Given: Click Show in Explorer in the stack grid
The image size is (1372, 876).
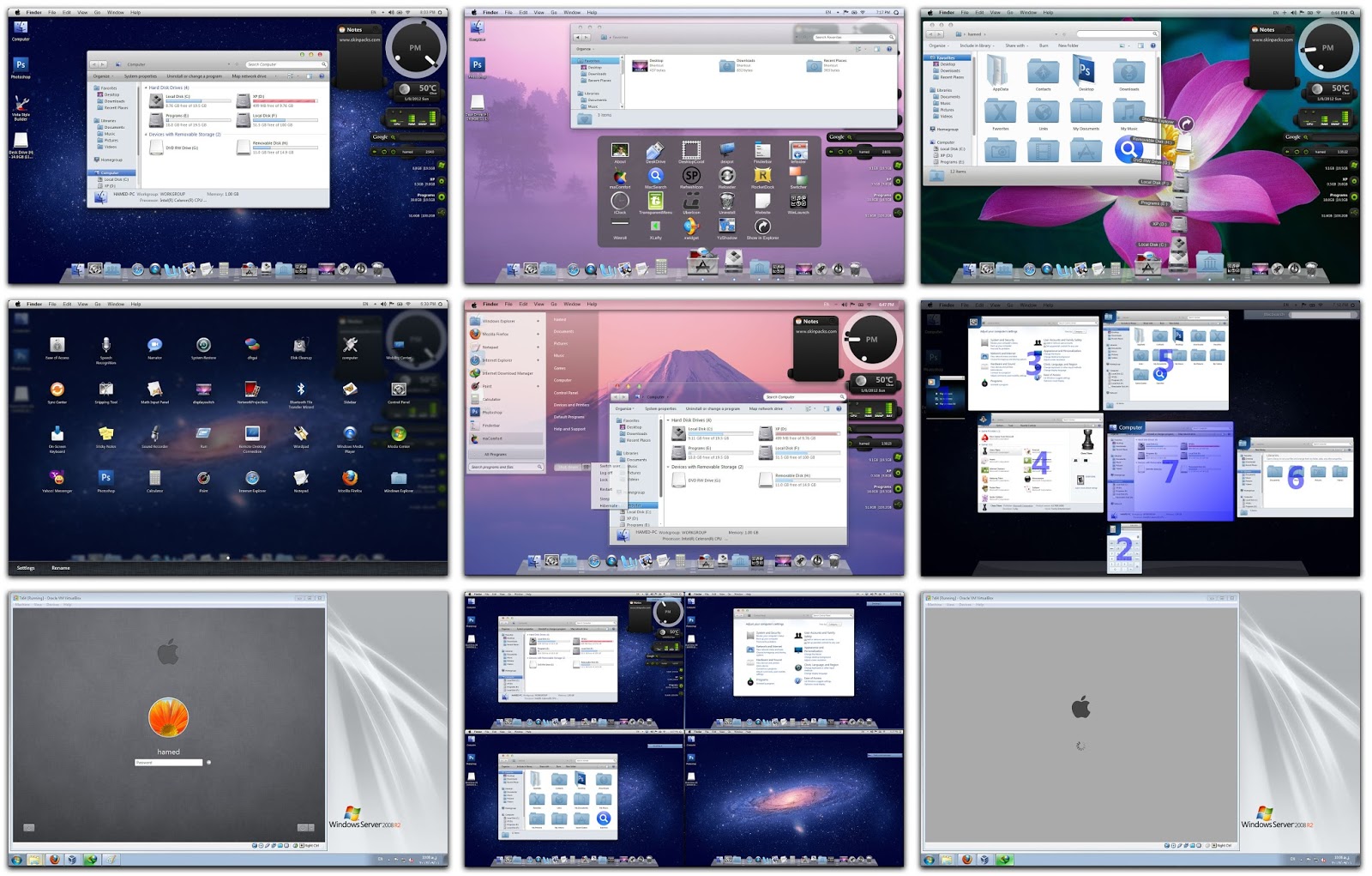Looking at the screenshot, I should pos(762,227).
